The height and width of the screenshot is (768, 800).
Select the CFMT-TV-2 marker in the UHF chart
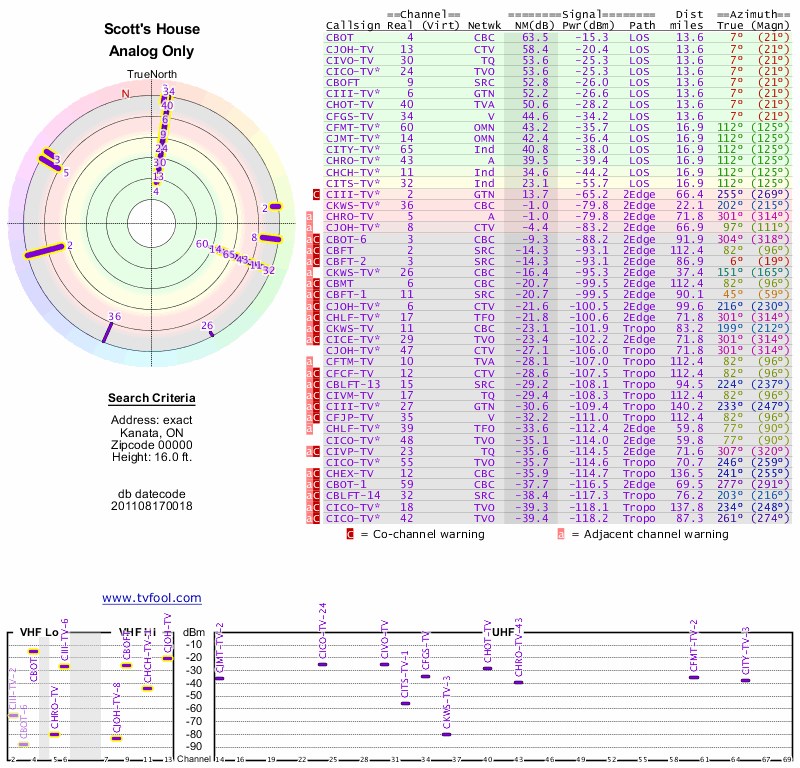click(x=694, y=677)
